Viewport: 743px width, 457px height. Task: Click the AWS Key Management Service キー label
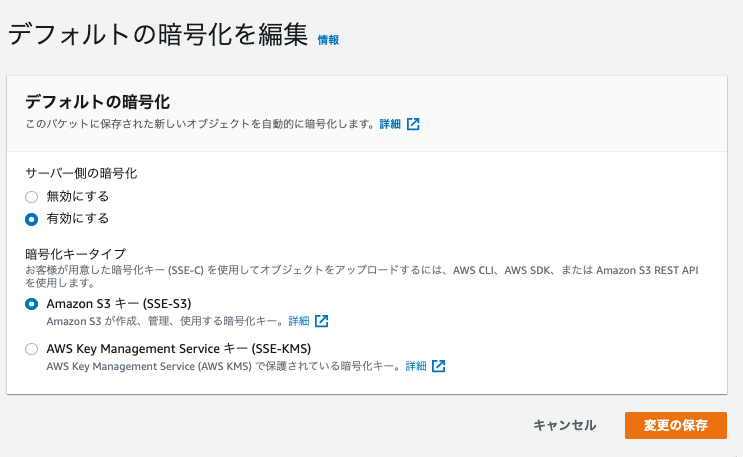tap(179, 349)
